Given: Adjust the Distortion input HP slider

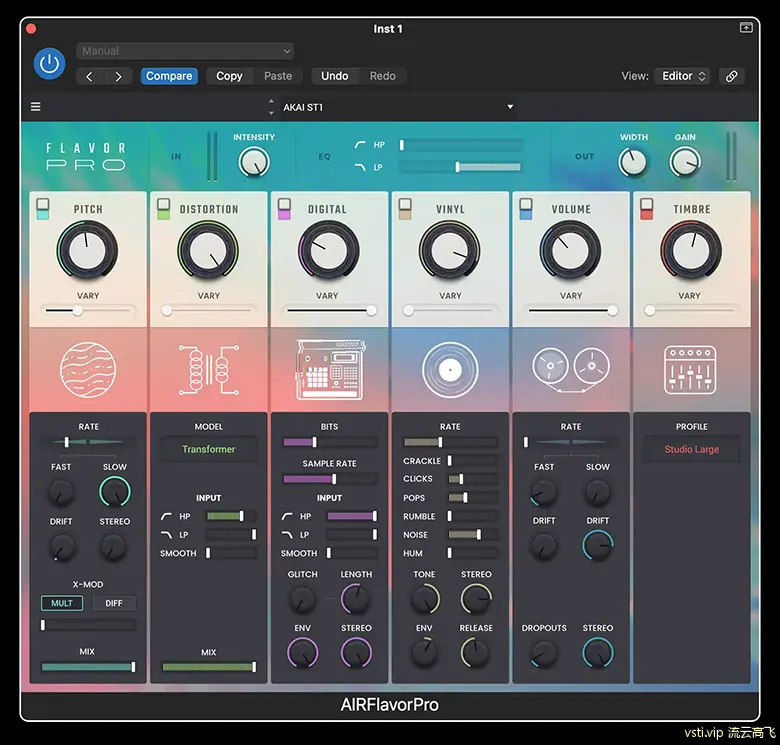Looking at the screenshot, I should coord(231,516).
